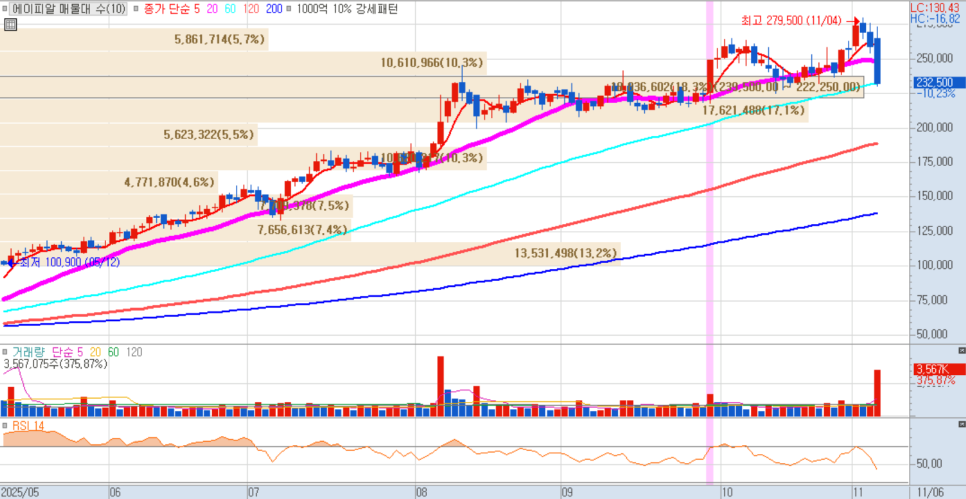
Task: Select the RSI 14 indicator label
Action: 26,425
